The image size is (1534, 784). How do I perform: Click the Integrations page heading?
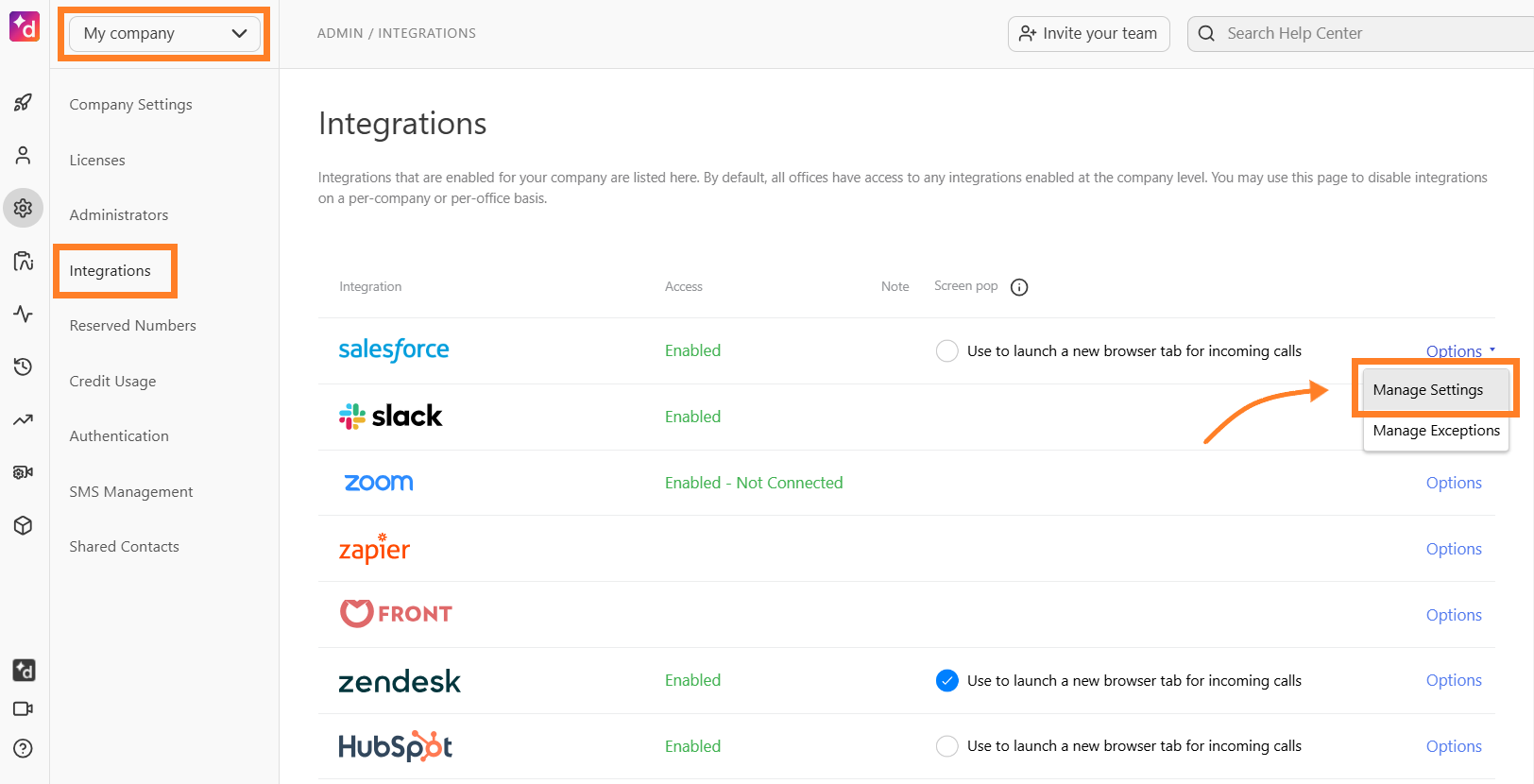pos(402,124)
